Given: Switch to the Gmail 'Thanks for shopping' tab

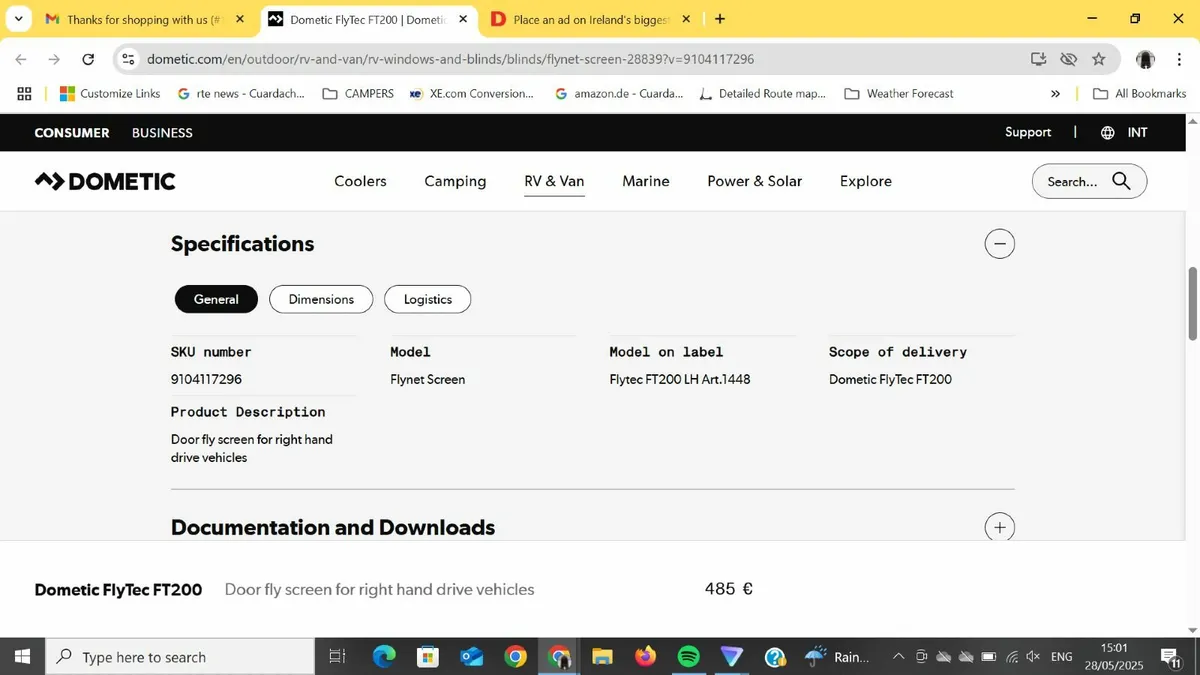Looking at the screenshot, I should (x=141, y=19).
